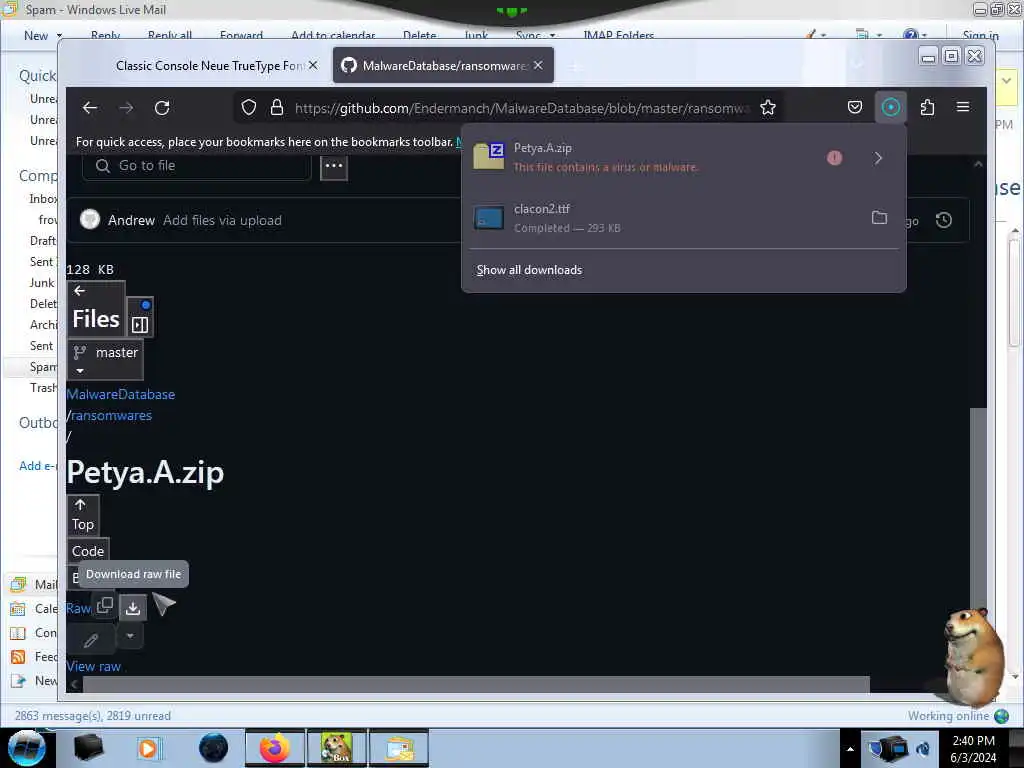
Task: Open Andrew's author profile link
Action: pos(131,221)
